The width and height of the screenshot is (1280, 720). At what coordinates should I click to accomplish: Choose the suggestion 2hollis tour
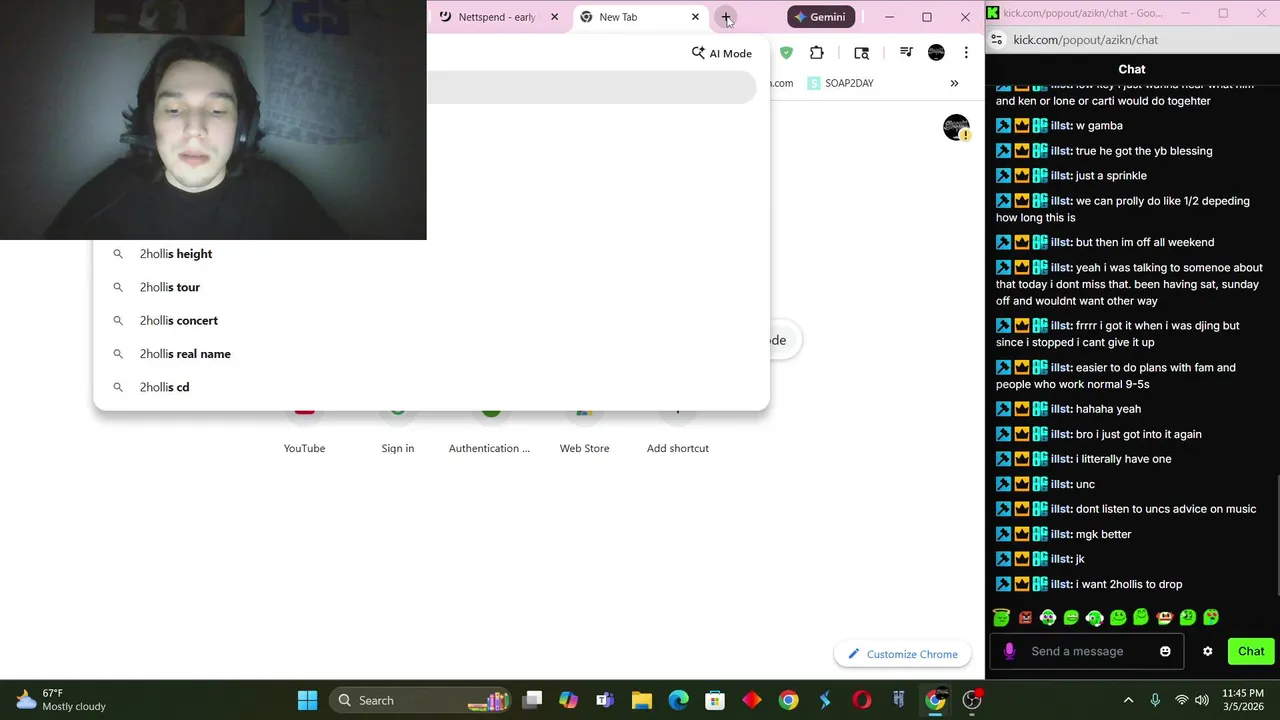pos(431,287)
